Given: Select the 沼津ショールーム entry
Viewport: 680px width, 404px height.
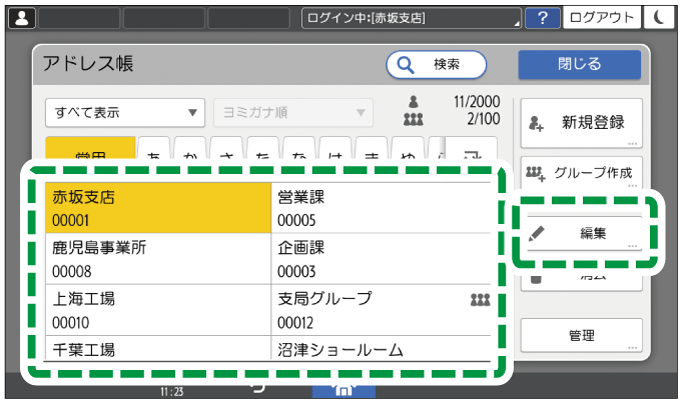Looking at the screenshot, I should click(x=383, y=349).
